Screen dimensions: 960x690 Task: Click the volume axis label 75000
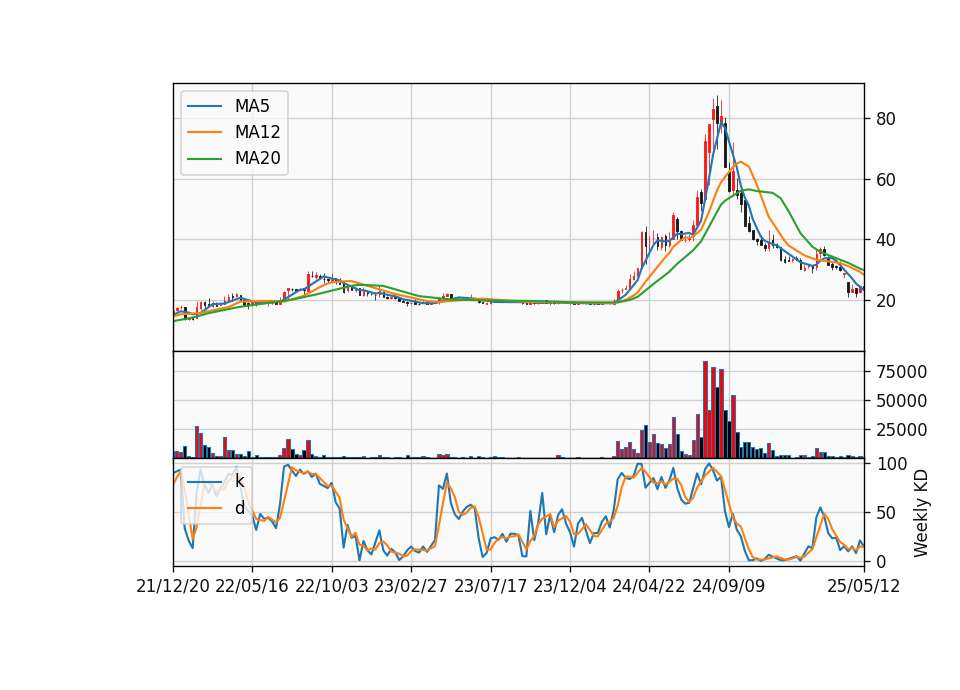tap(902, 372)
